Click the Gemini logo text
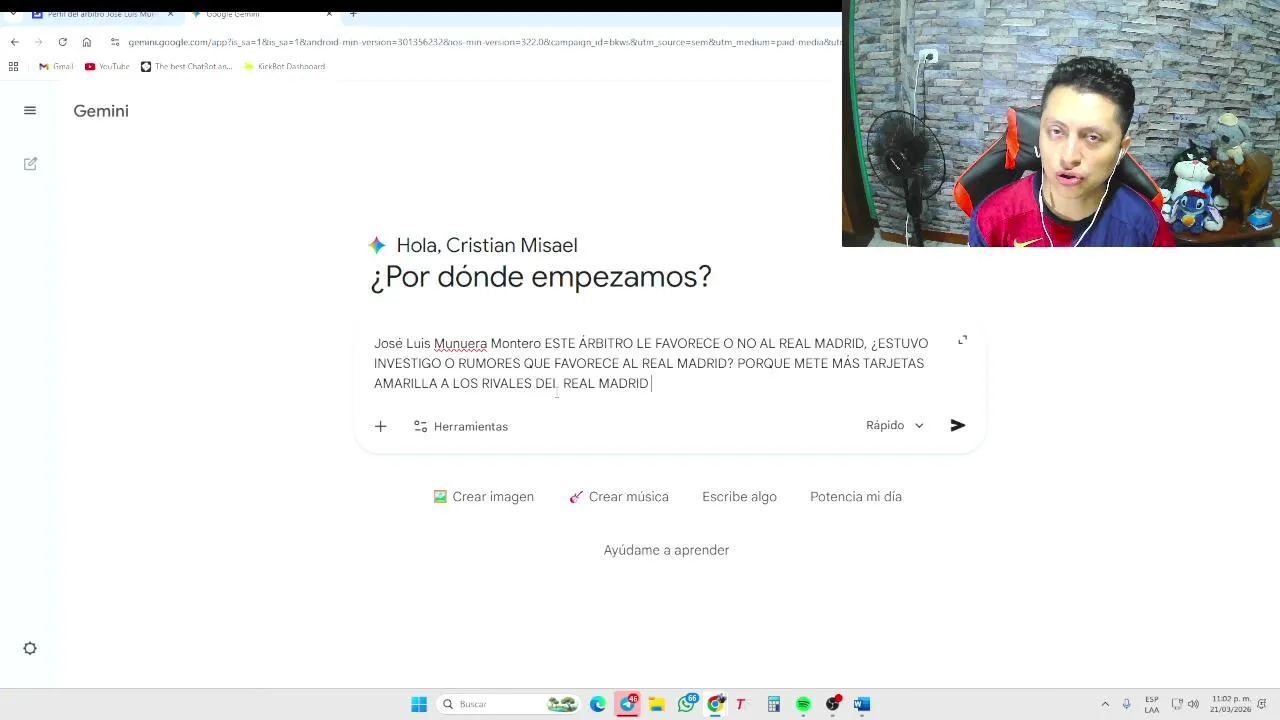 click(x=101, y=111)
